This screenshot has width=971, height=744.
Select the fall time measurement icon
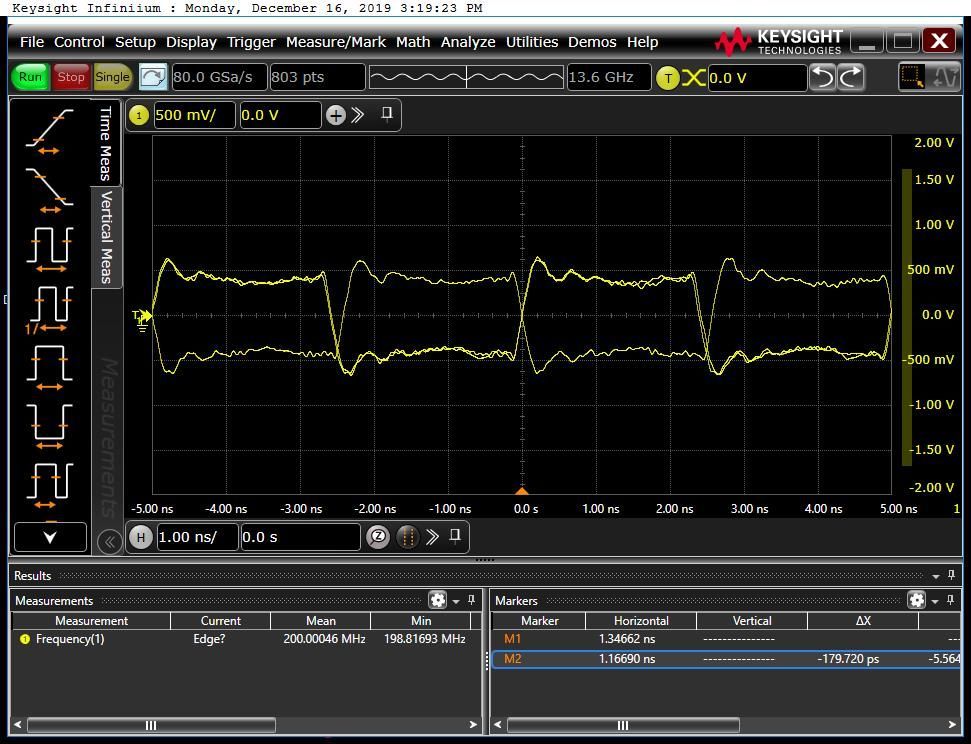coord(49,188)
